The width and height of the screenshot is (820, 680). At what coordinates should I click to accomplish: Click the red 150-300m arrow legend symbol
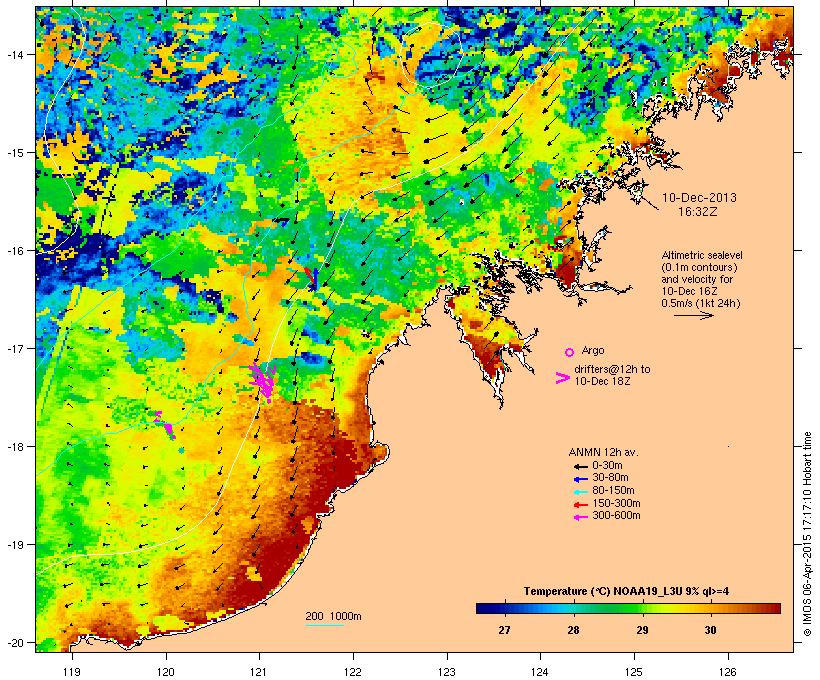[x=580, y=505]
